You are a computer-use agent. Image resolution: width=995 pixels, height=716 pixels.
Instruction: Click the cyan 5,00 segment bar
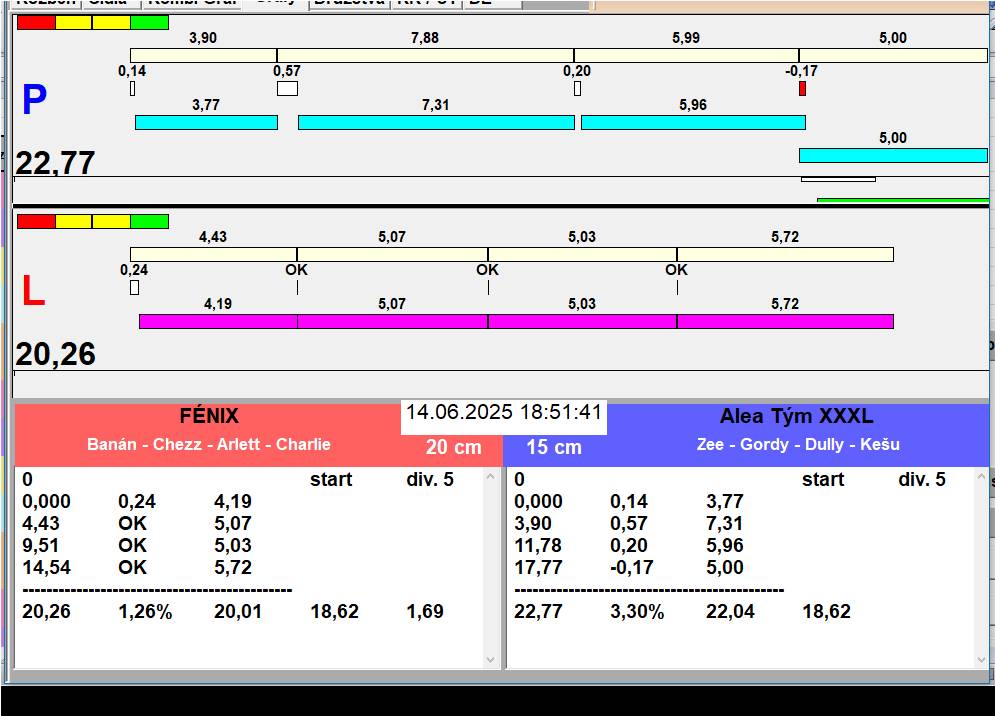pos(892,155)
